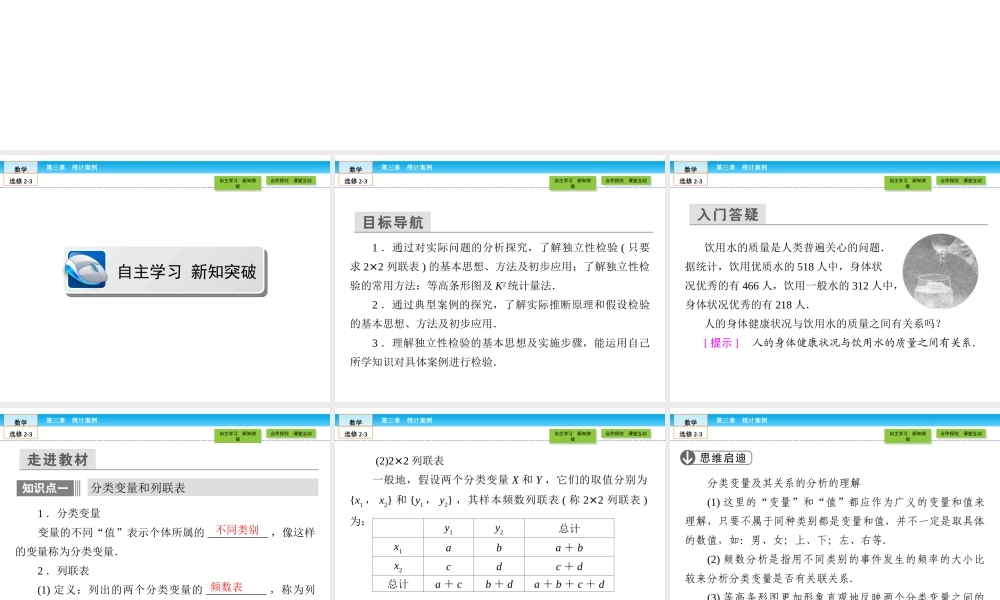Select the 自主学习 tab on 2×2 列联表 slide
1000x600 pixels.
click(572, 434)
